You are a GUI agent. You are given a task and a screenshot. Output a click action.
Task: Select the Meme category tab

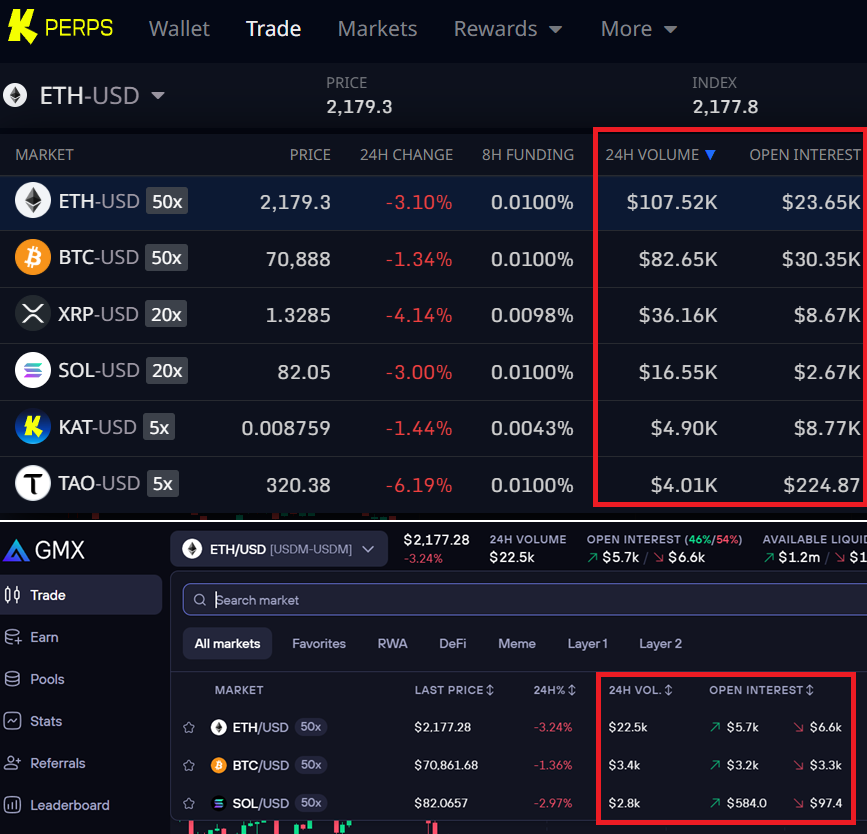pos(516,644)
